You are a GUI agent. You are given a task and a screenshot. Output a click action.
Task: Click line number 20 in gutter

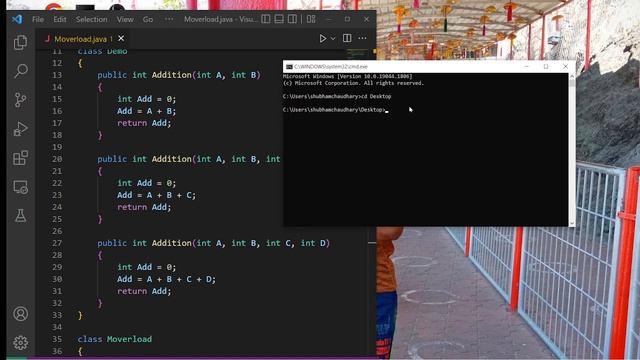pos(57,159)
